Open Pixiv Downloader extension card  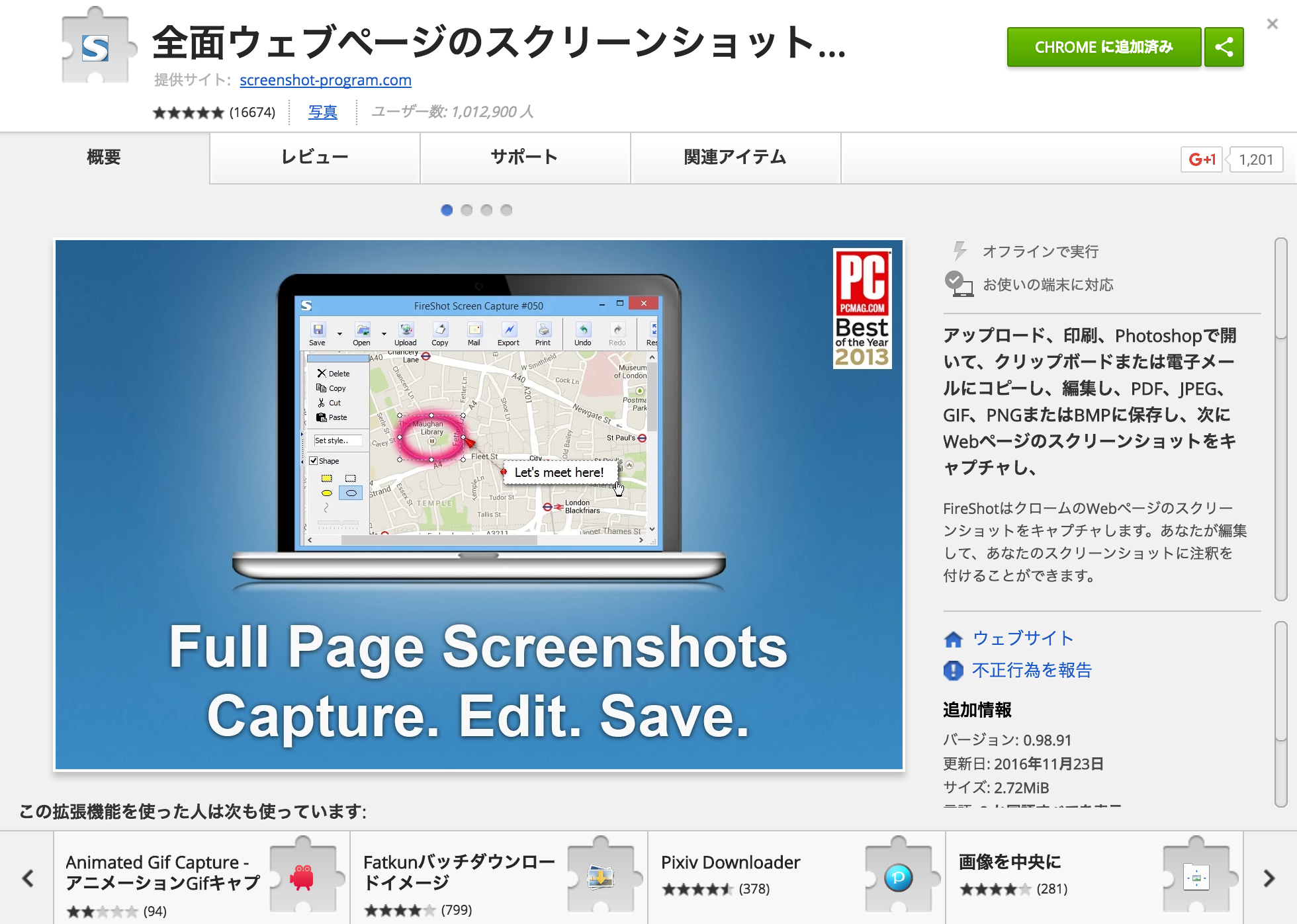point(797,878)
